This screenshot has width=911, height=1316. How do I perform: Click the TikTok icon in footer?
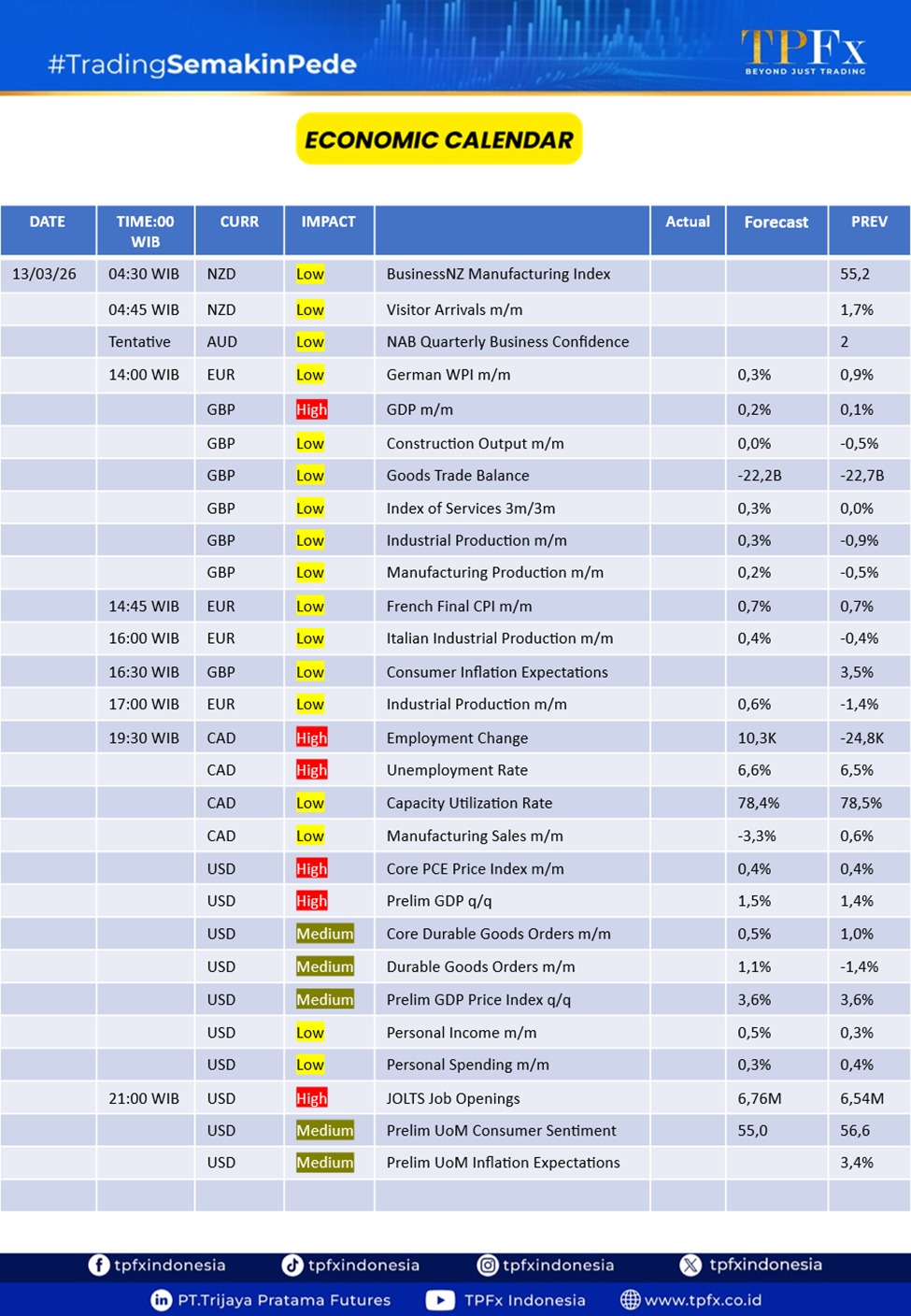click(x=292, y=1265)
